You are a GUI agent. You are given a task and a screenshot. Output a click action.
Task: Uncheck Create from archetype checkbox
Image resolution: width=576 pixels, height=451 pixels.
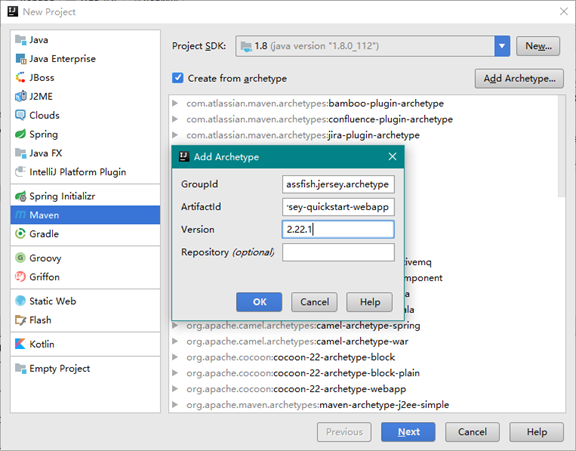178,78
